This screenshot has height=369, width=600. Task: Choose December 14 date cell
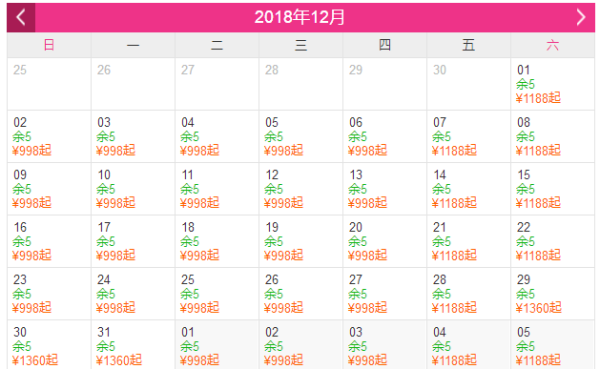(x=469, y=189)
